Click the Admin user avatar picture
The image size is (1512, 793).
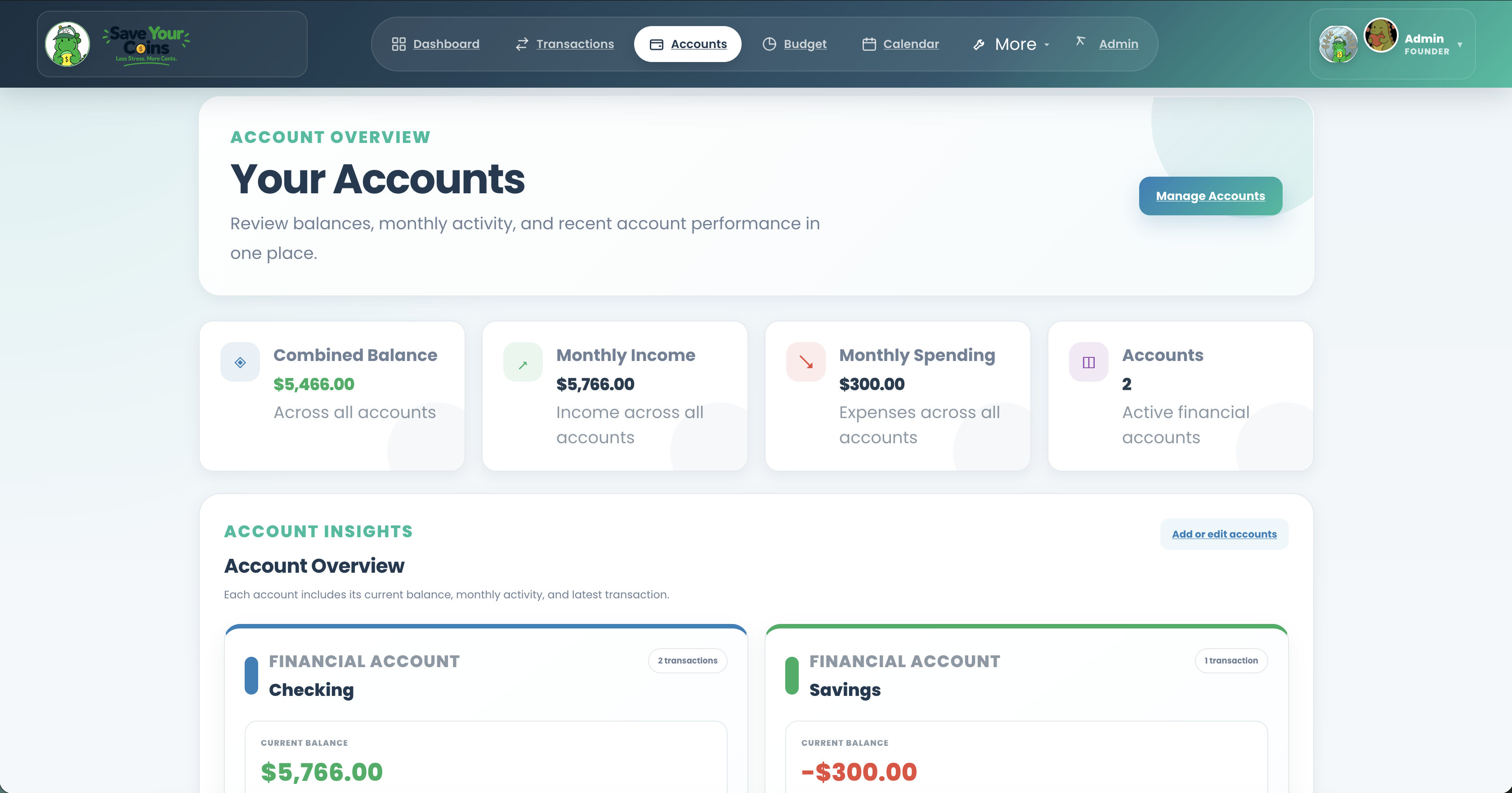[1381, 35]
